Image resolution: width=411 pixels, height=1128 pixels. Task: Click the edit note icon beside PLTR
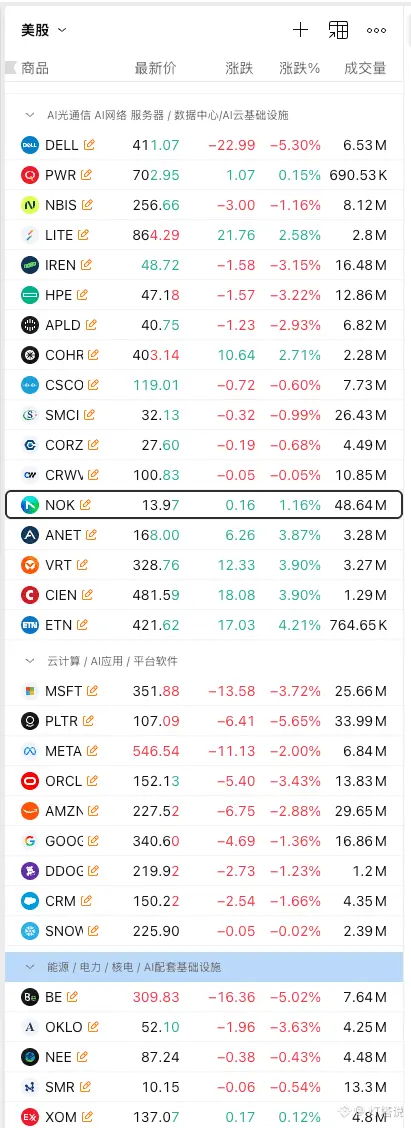89,720
